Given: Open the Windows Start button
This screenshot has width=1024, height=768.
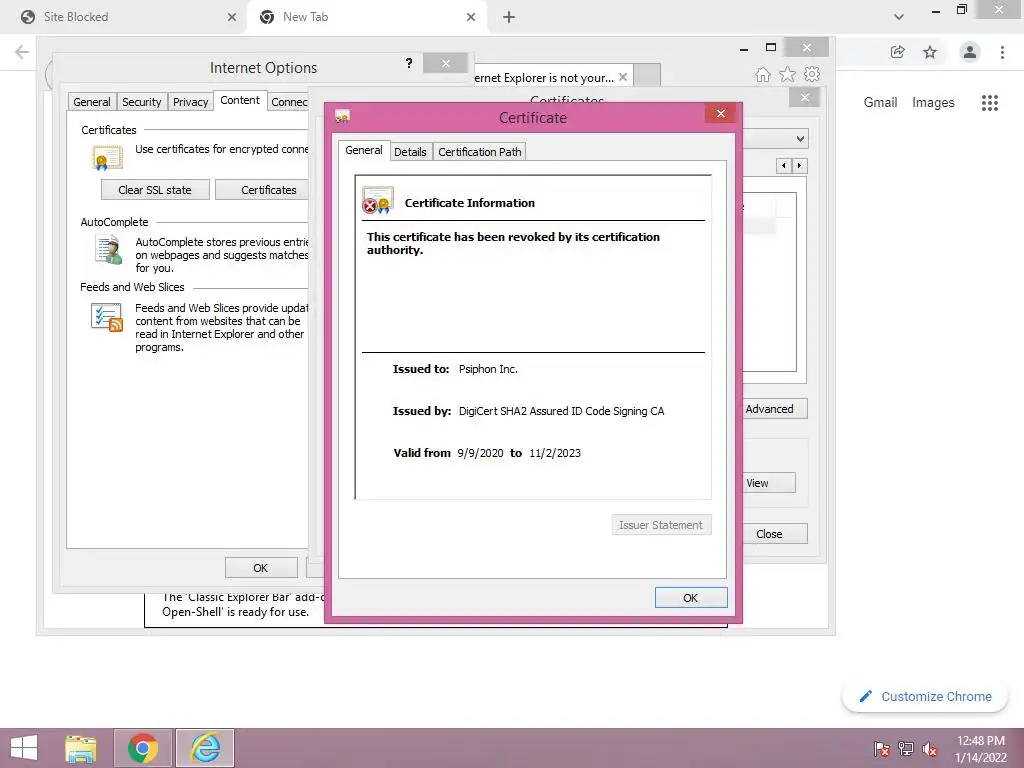Looking at the screenshot, I should 24,748.
